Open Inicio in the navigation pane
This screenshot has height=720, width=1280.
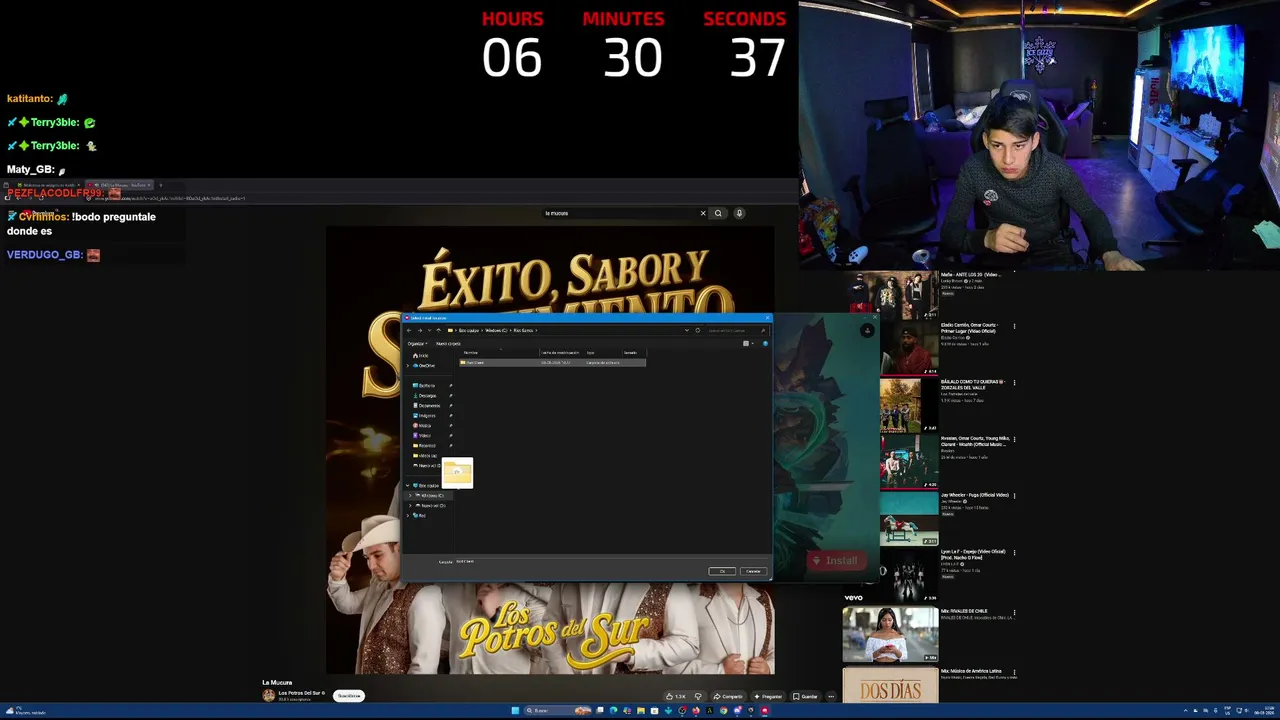click(422, 355)
